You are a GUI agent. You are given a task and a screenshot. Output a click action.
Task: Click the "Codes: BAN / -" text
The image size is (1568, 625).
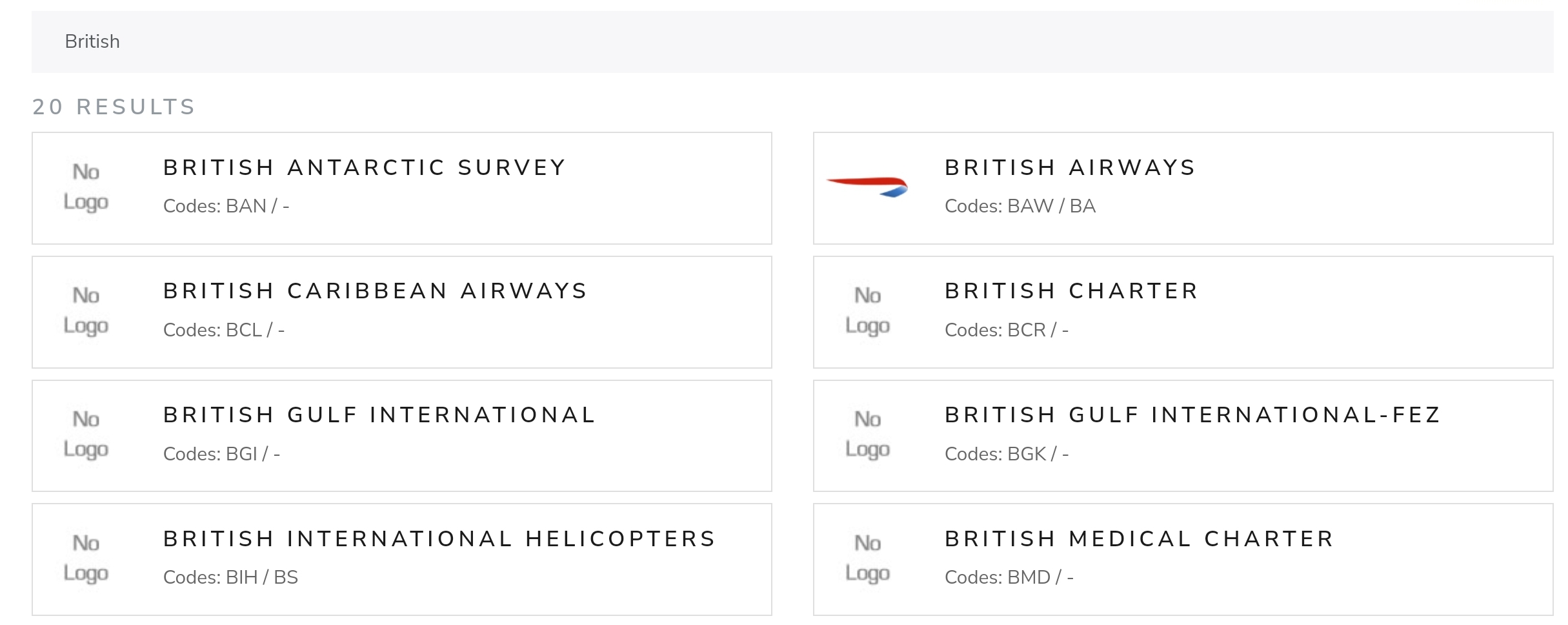pyautogui.click(x=226, y=207)
